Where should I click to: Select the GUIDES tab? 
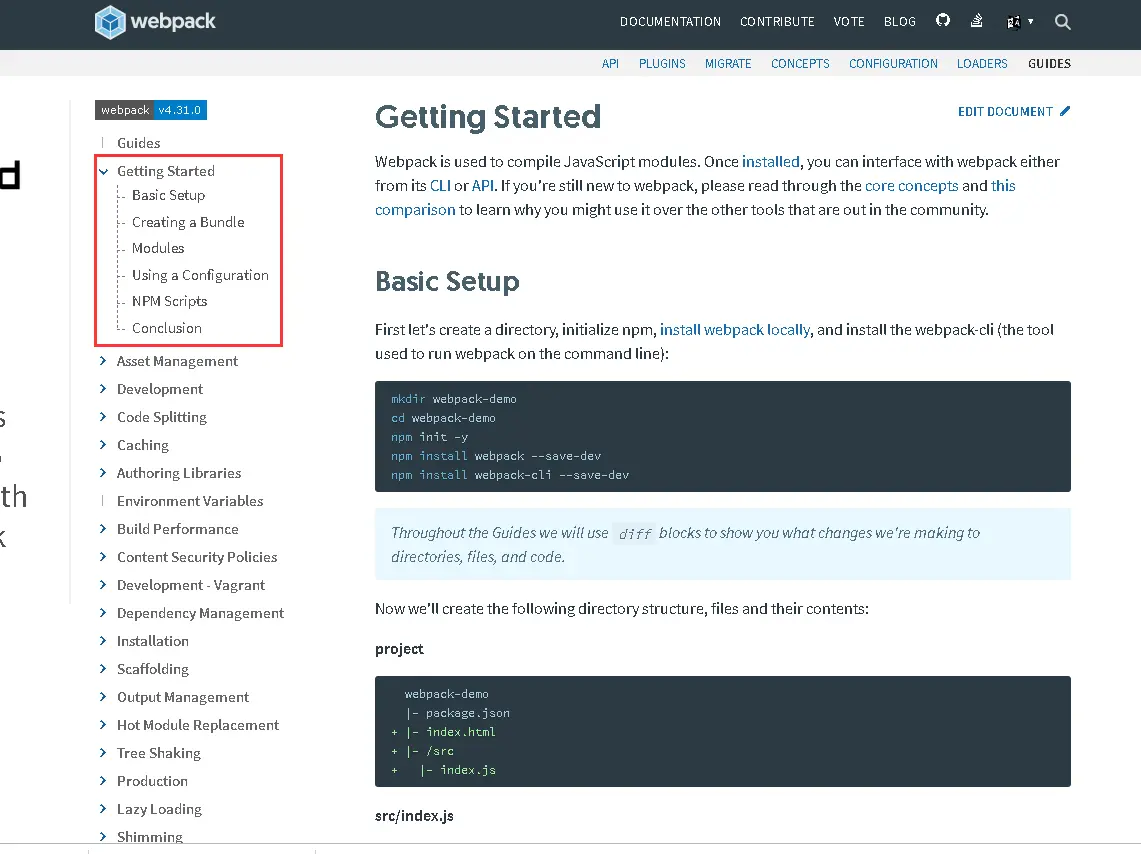point(1049,63)
